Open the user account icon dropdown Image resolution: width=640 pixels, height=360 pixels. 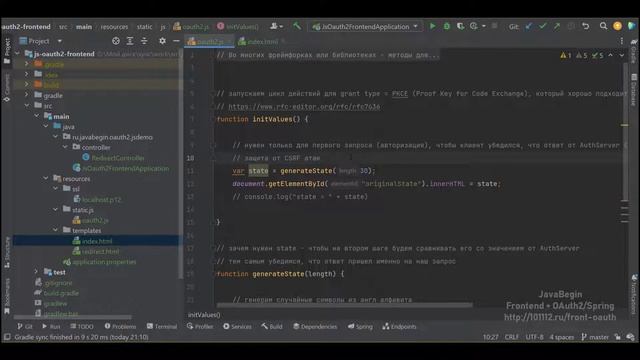[x=276, y=27]
